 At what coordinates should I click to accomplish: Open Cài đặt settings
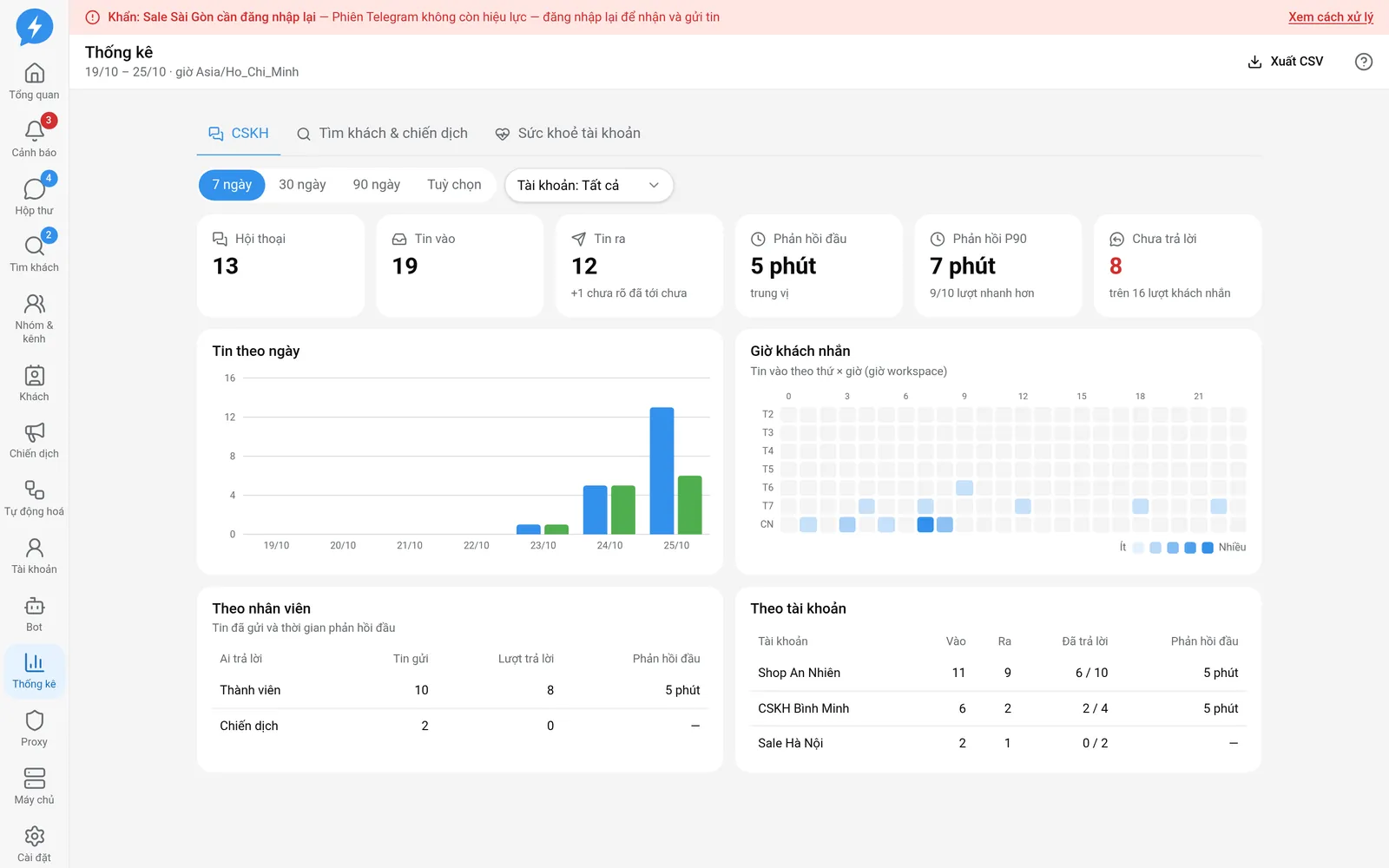tap(35, 845)
